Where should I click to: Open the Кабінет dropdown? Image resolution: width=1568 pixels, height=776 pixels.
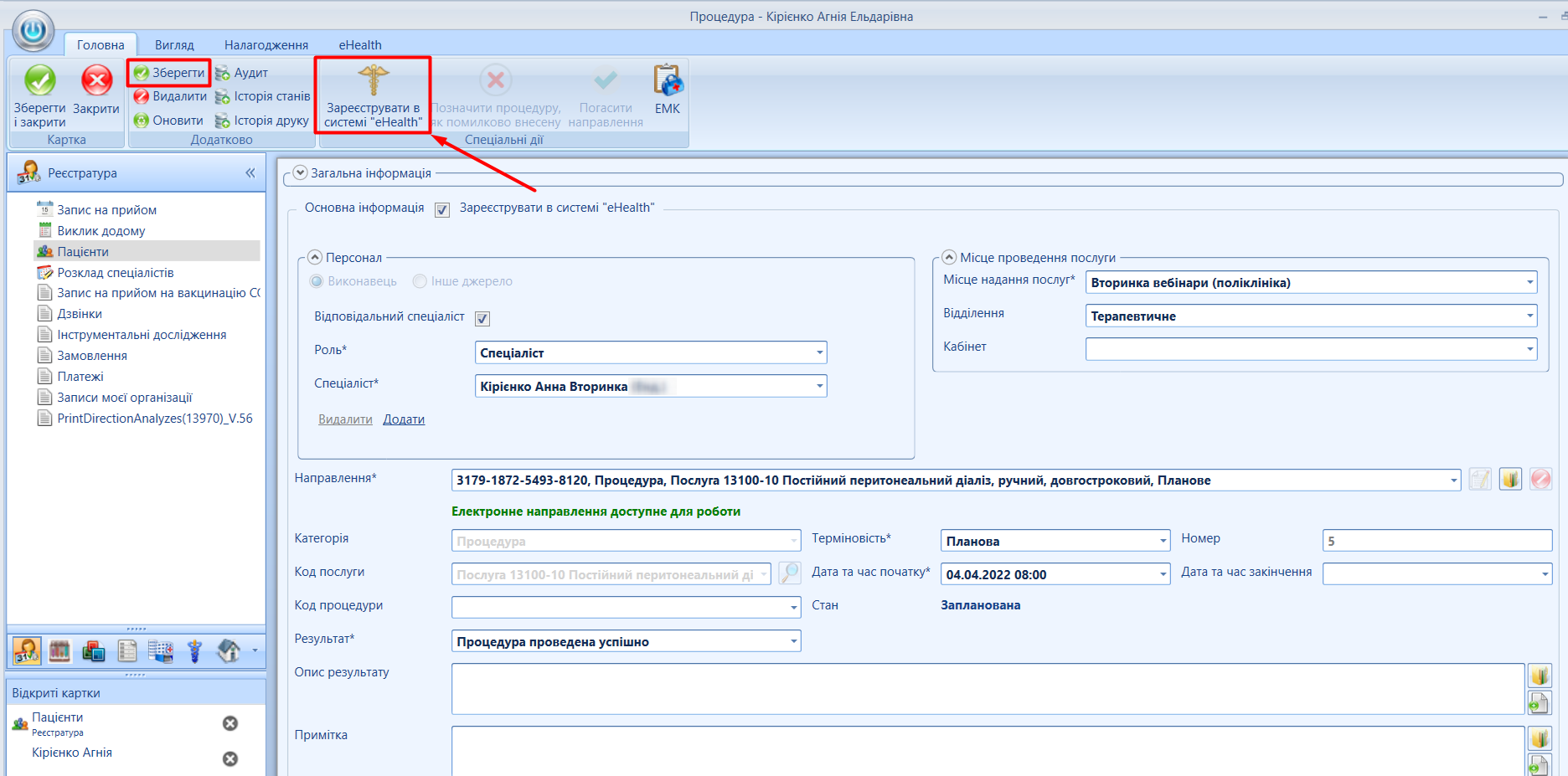coord(1529,349)
